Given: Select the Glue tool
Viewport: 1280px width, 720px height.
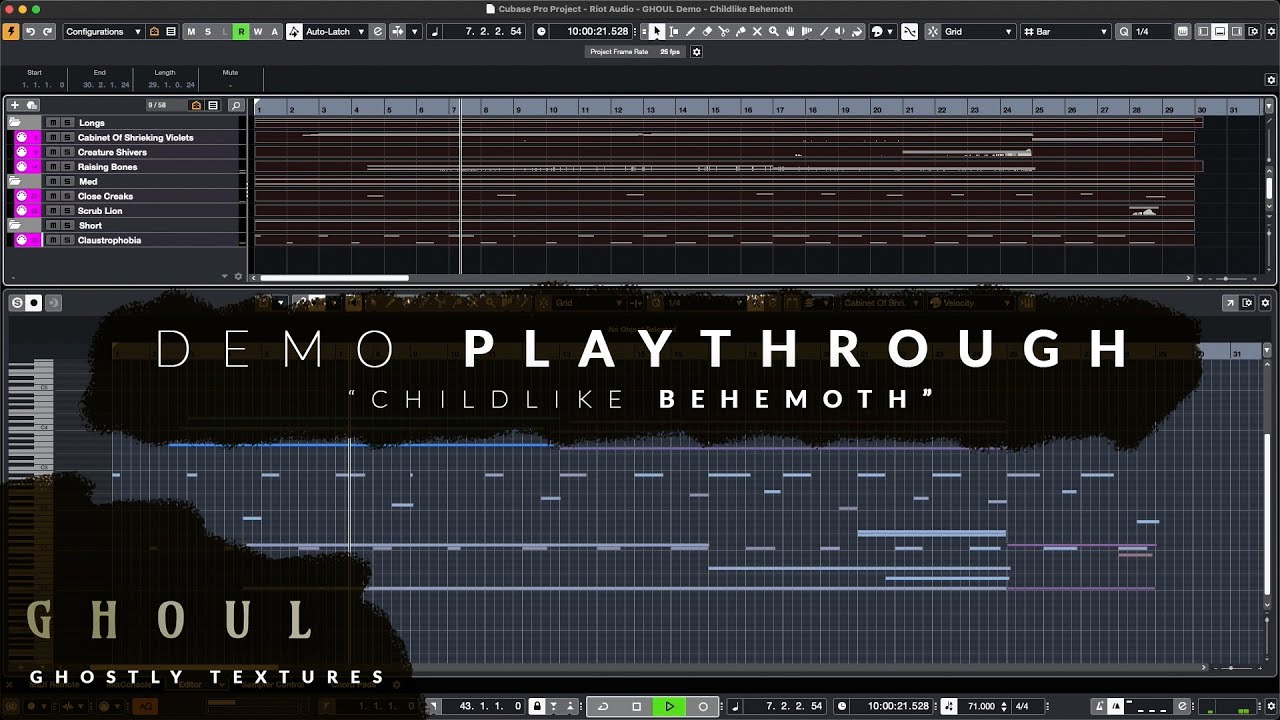Looking at the screenshot, I should [741, 32].
